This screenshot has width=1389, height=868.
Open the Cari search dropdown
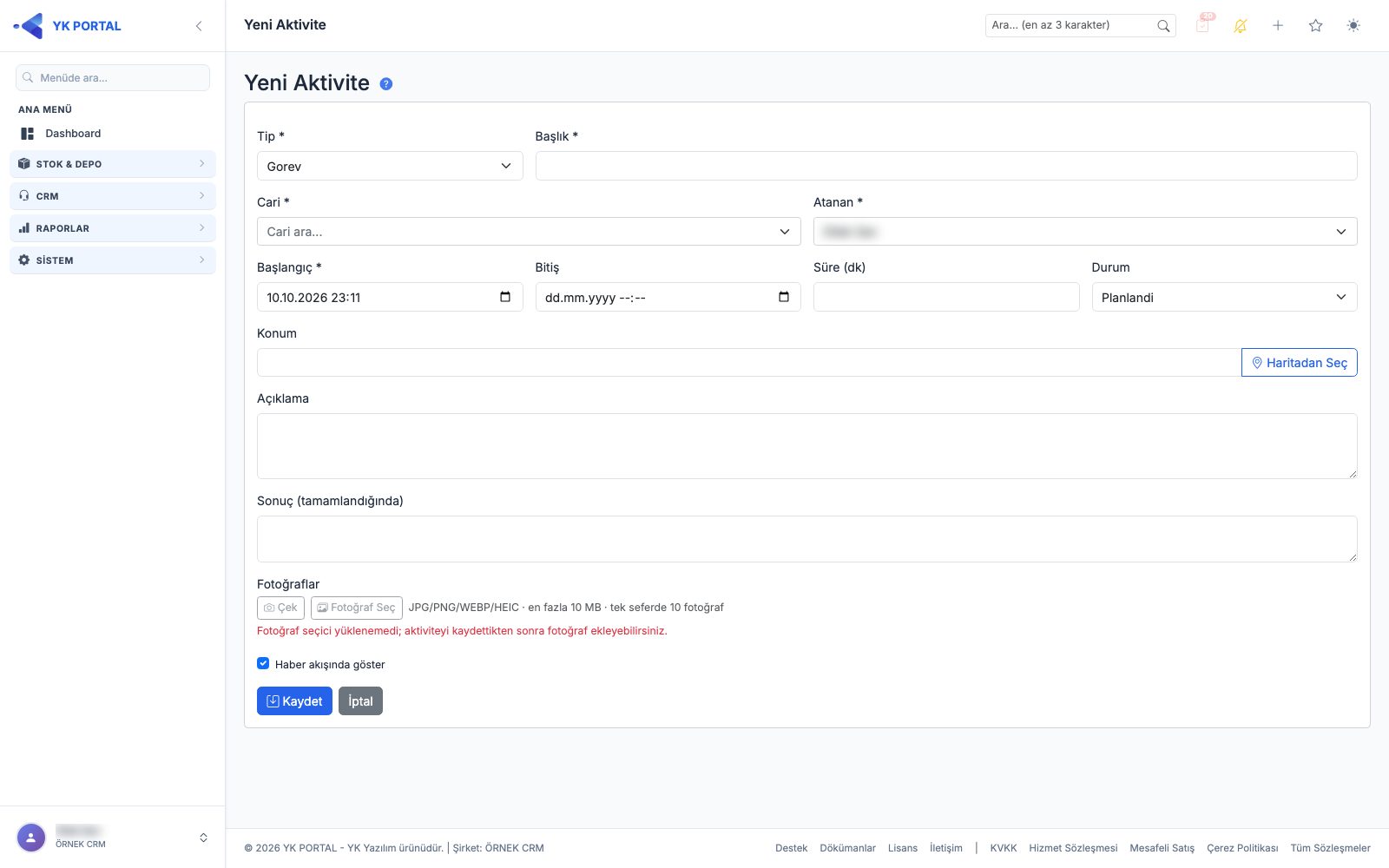coord(529,232)
